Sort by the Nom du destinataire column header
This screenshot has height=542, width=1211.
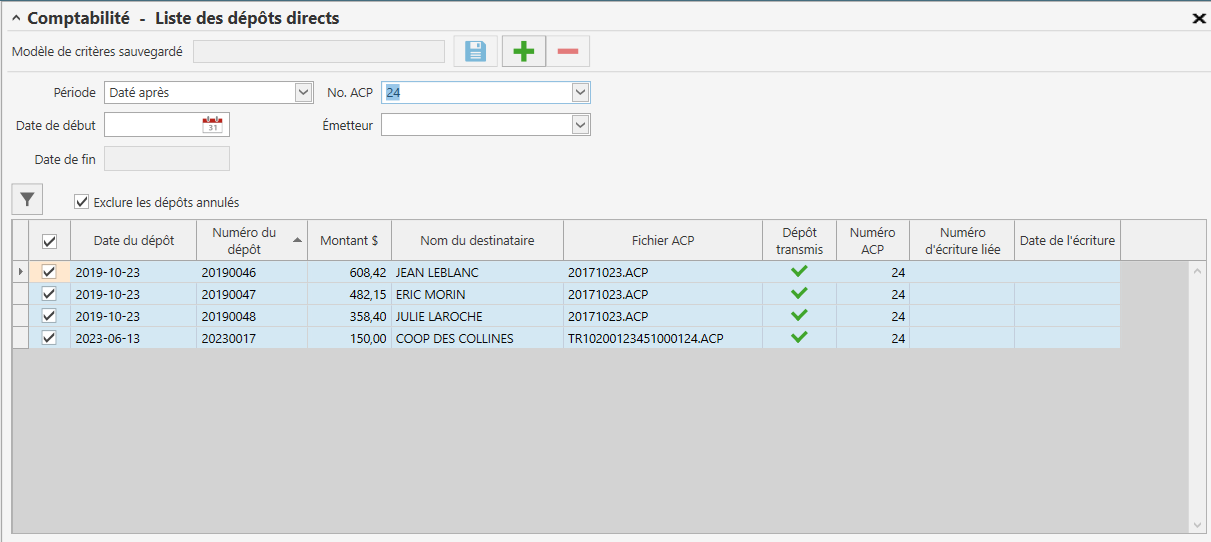tap(477, 240)
